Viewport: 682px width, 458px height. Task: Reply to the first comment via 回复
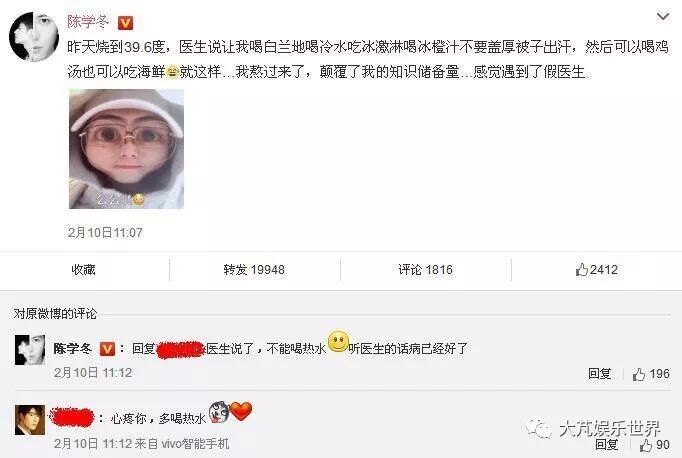[600, 374]
